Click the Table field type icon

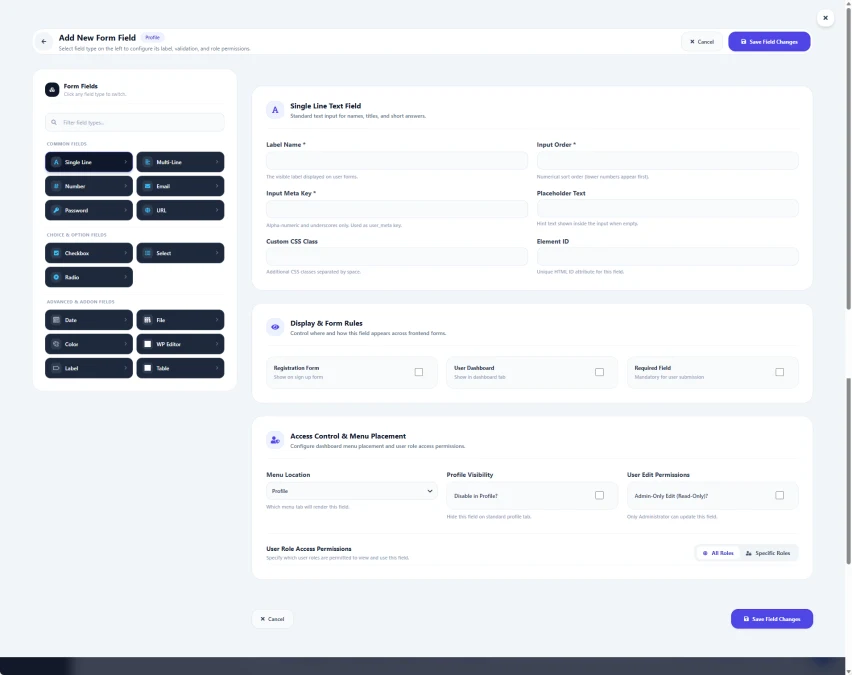147,368
